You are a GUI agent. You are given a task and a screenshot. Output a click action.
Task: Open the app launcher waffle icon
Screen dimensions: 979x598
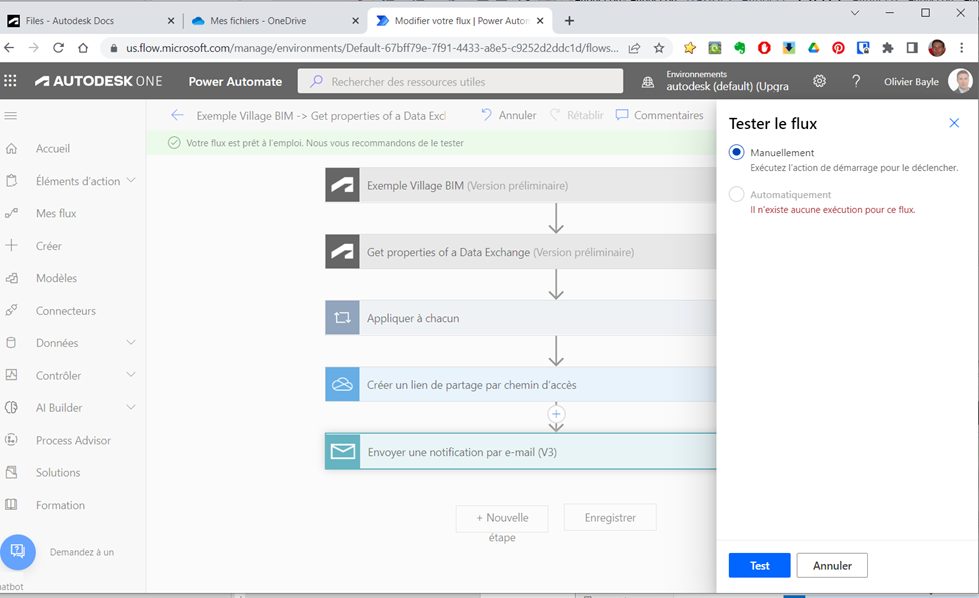(x=11, y=81)
